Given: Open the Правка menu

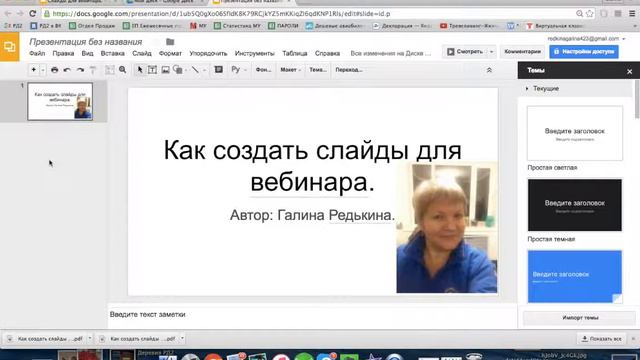Looking at the screenshot, I should pyautogui.click(x=63, y=53).
